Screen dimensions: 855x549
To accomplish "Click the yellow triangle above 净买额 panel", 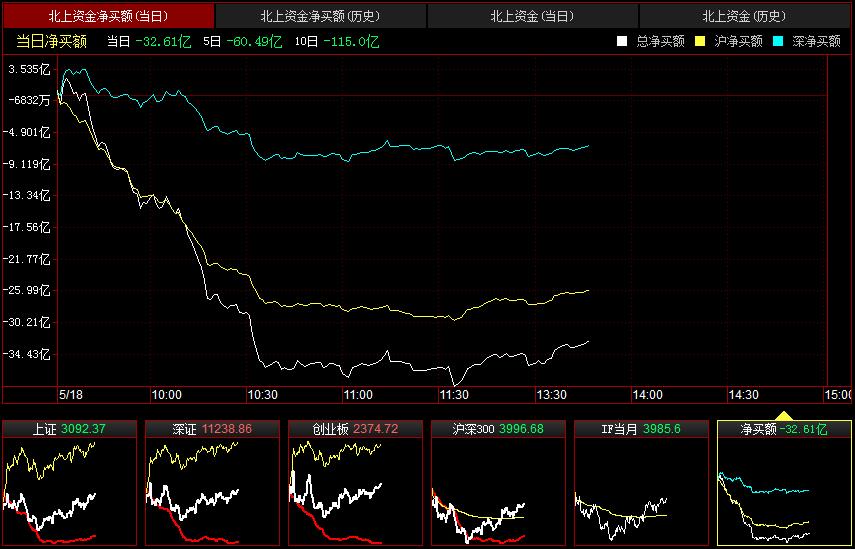I will 784,415.
